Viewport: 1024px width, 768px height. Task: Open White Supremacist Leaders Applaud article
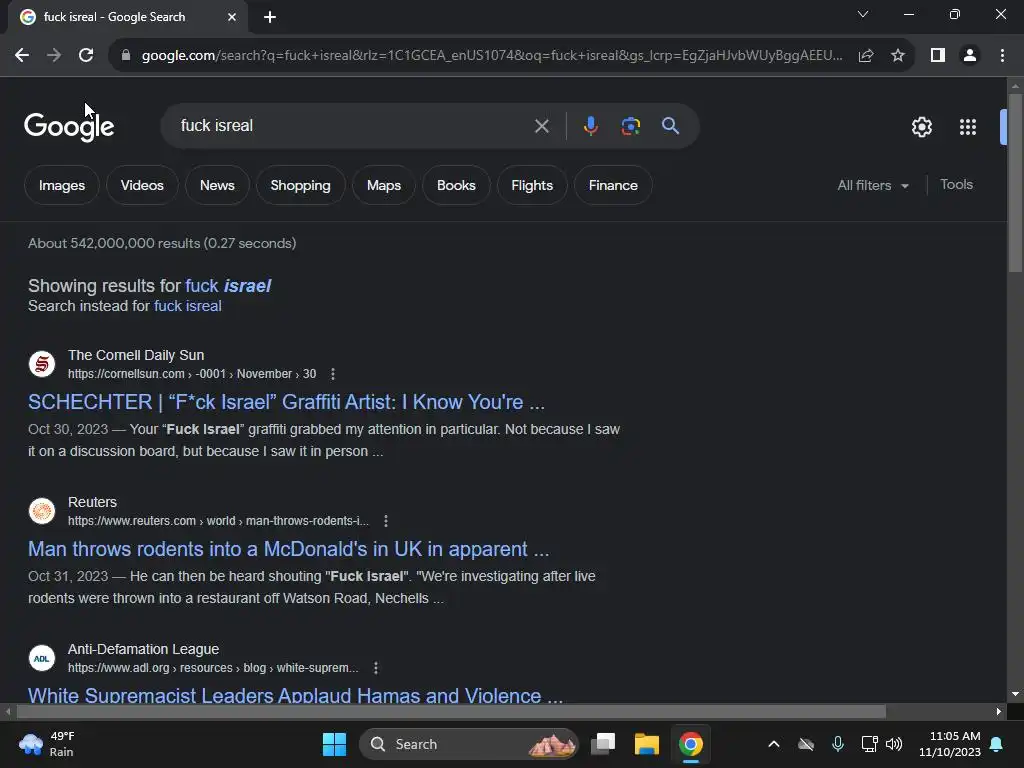(x=295, y=695)
